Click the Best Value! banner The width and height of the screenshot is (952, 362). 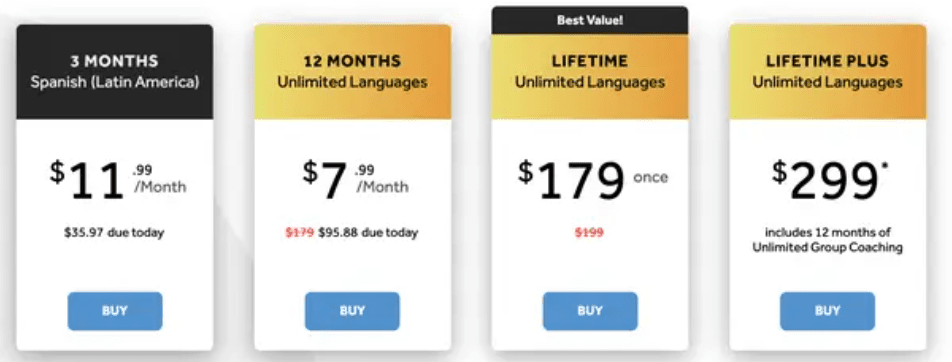pos(590,20)
